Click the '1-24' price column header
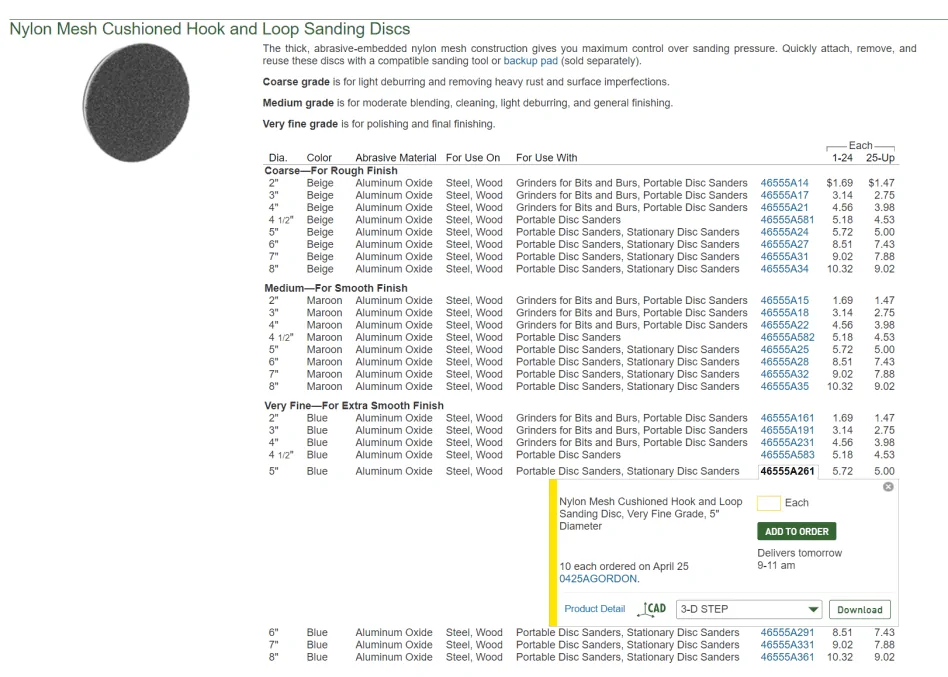The width and height of the screenshot is (948, 677). point(842,158)
